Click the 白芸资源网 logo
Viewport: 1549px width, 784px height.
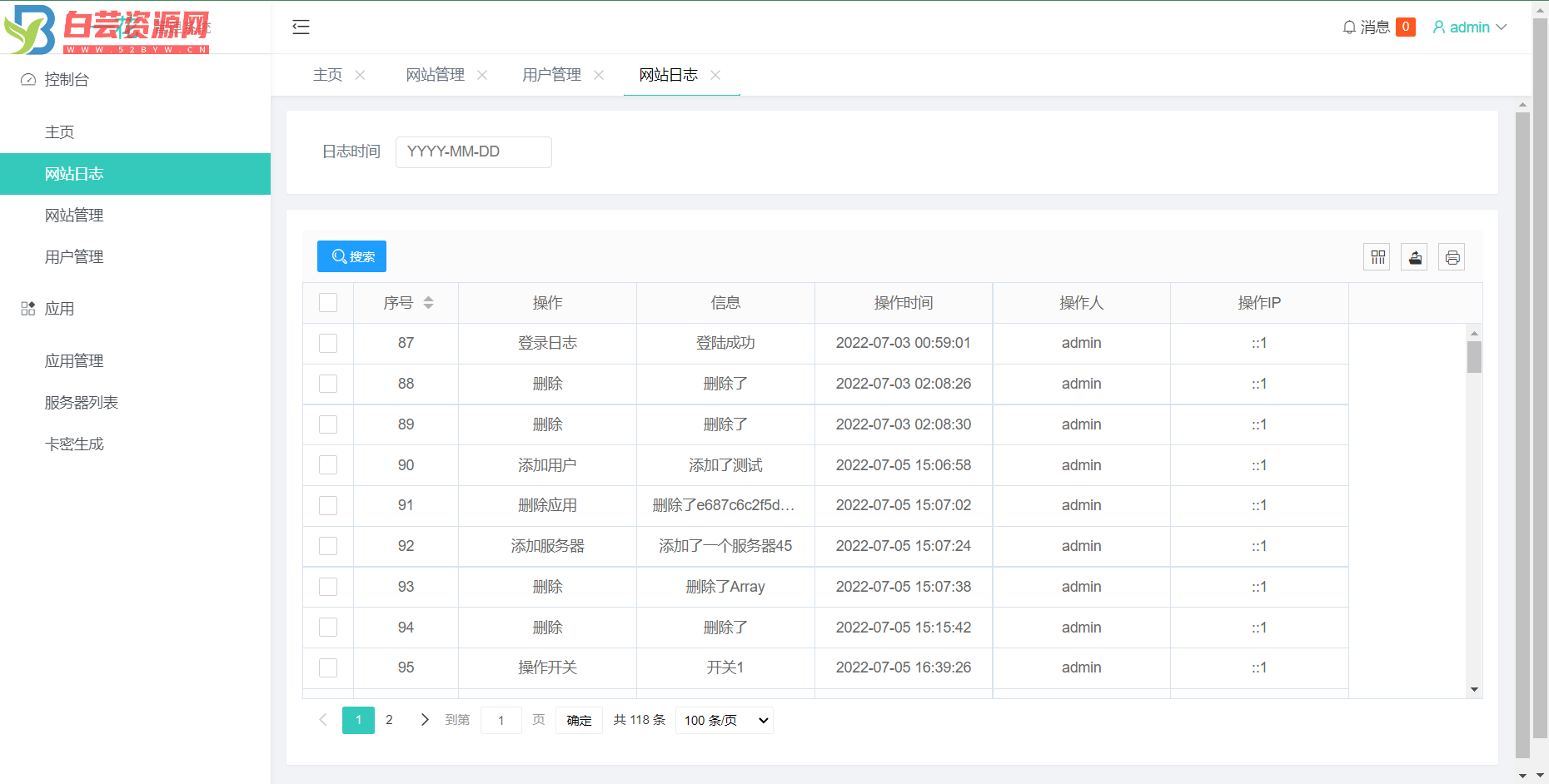click(107, 29)
